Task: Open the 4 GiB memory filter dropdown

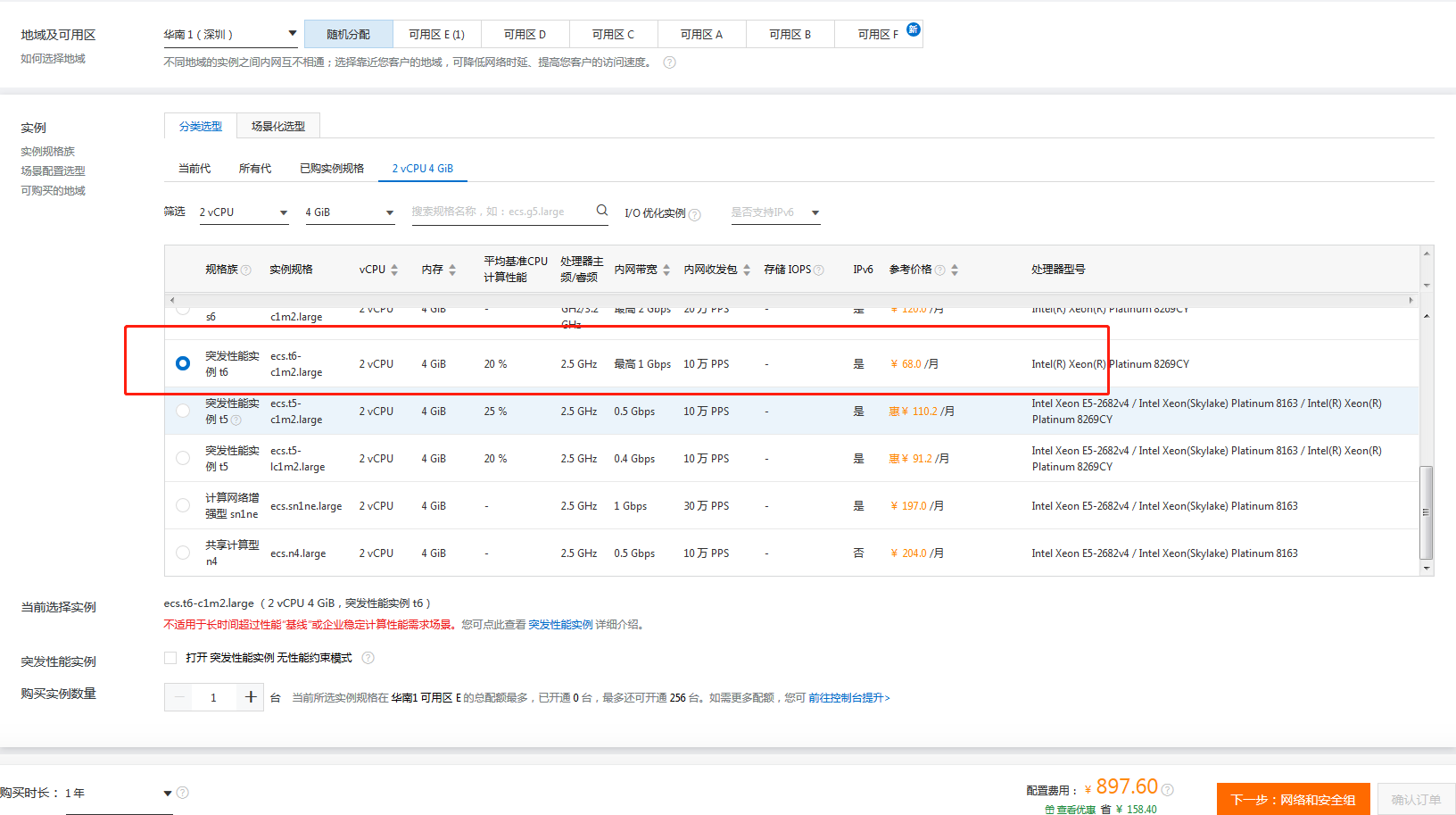Action: (351, 212)
